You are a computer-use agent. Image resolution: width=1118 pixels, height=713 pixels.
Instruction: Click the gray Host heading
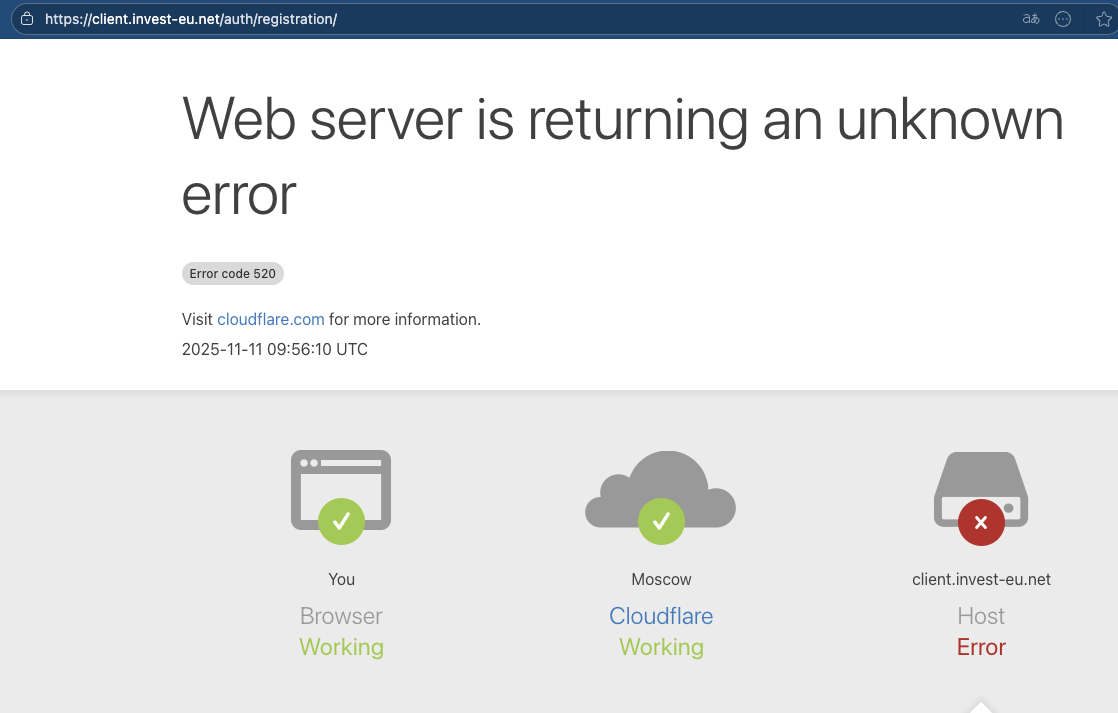[x=981, y=616]
